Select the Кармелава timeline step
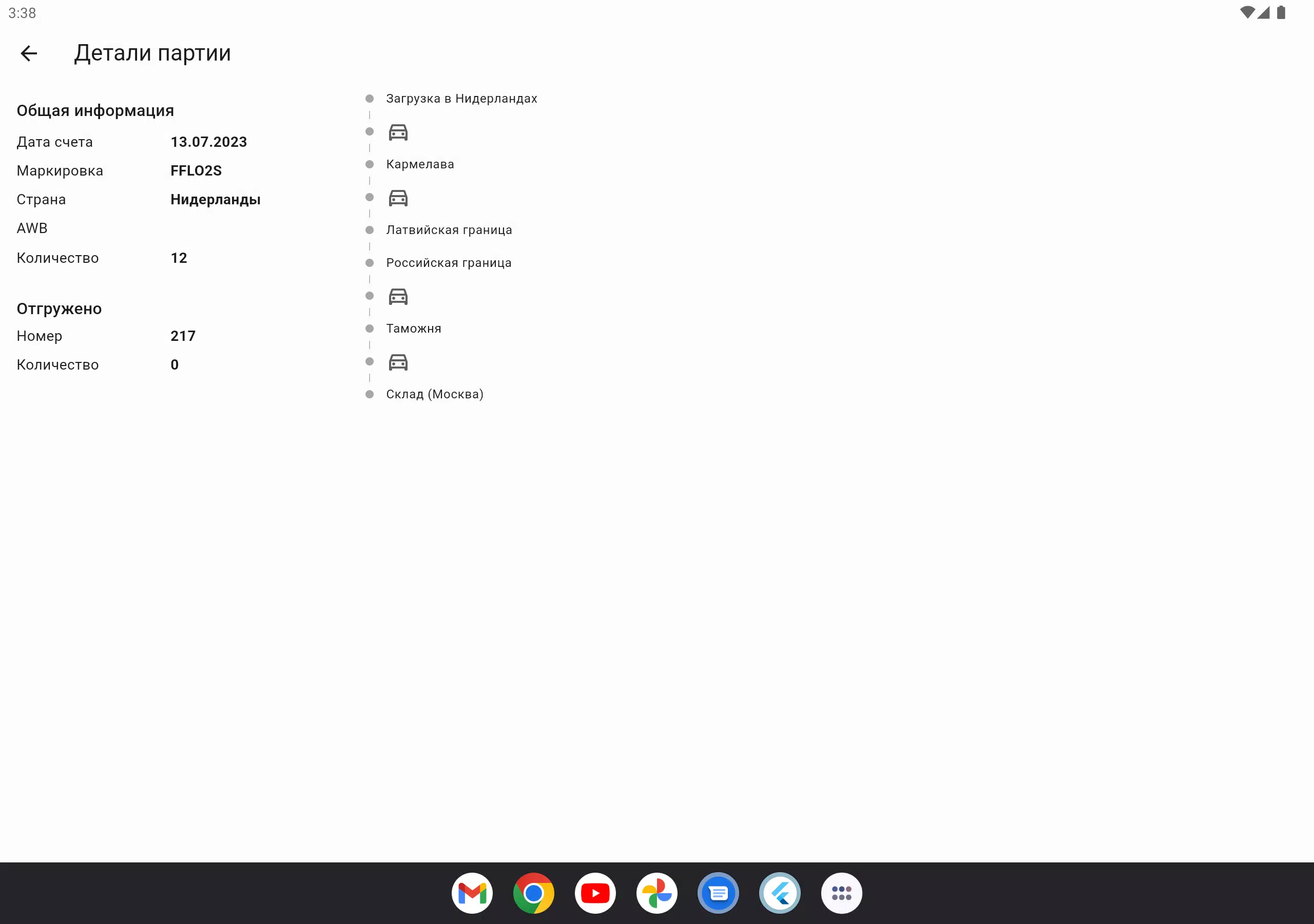 tap(420, 164)
